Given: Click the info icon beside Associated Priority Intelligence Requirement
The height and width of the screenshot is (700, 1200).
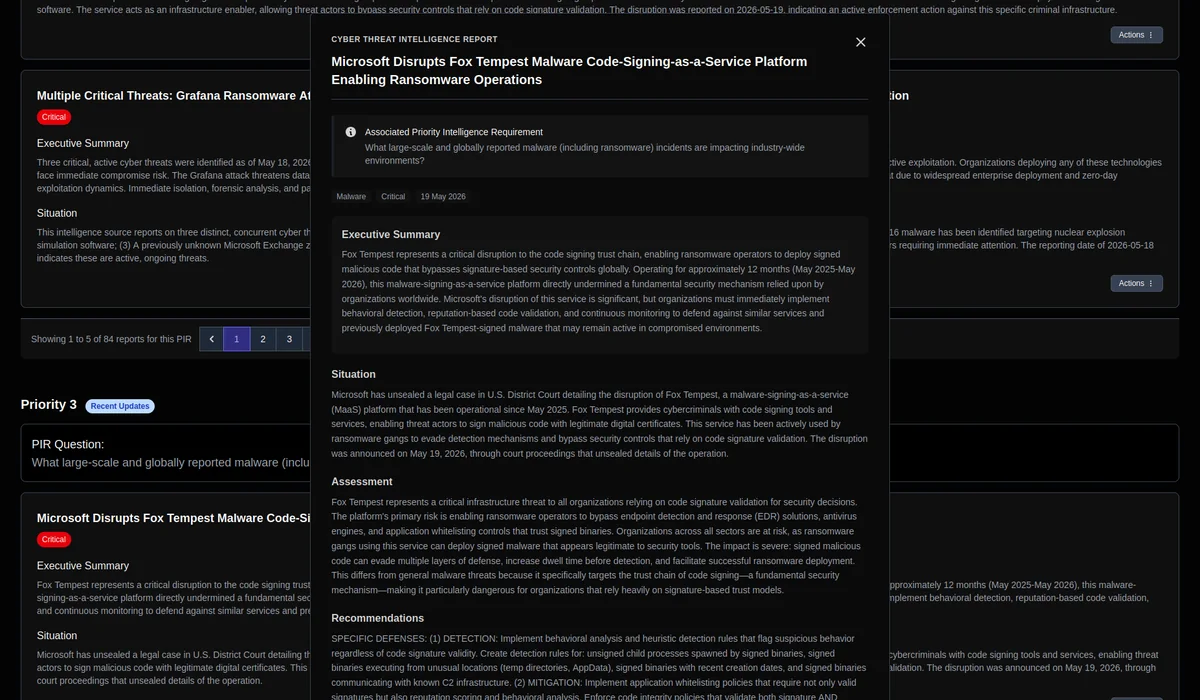Looking at the screenshot, I should point(351,132).
